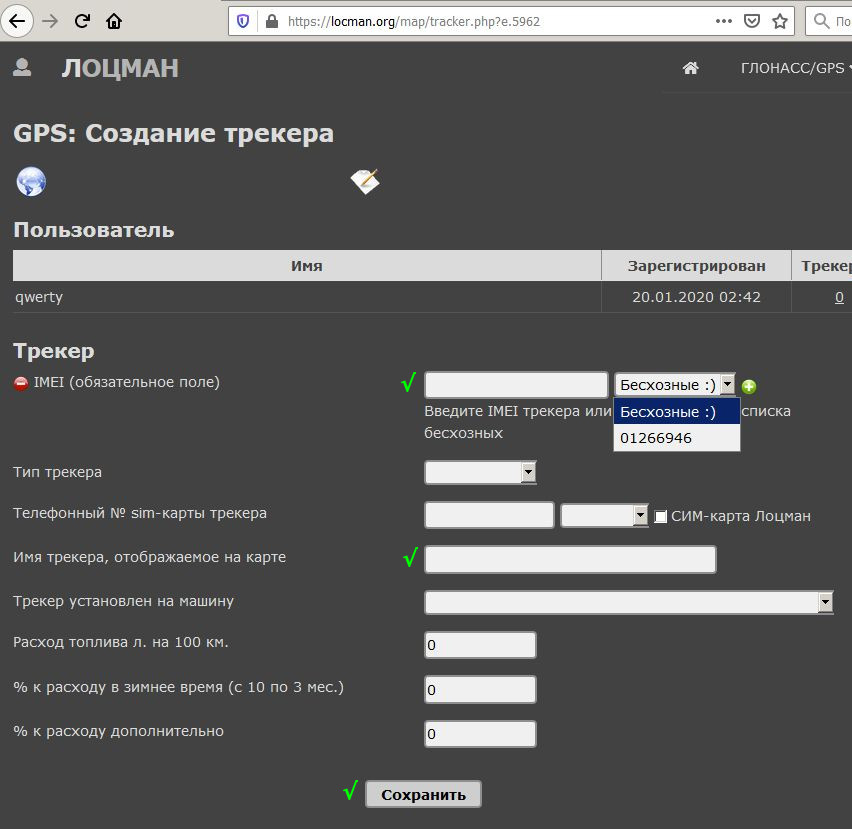
Task: Enable the СИМ-карта Лоцман checkbox
Action: (661, 516)
